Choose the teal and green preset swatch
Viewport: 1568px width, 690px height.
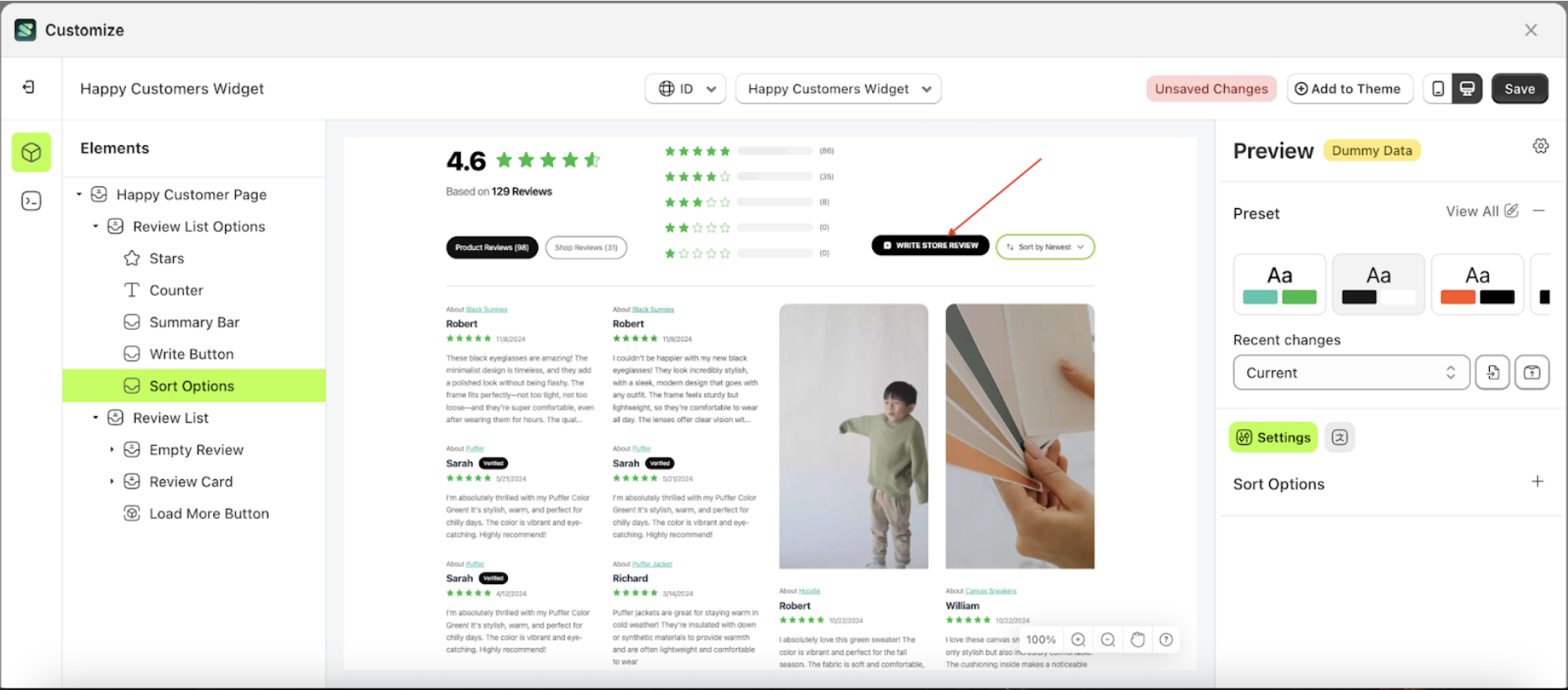coord(1279,285)
